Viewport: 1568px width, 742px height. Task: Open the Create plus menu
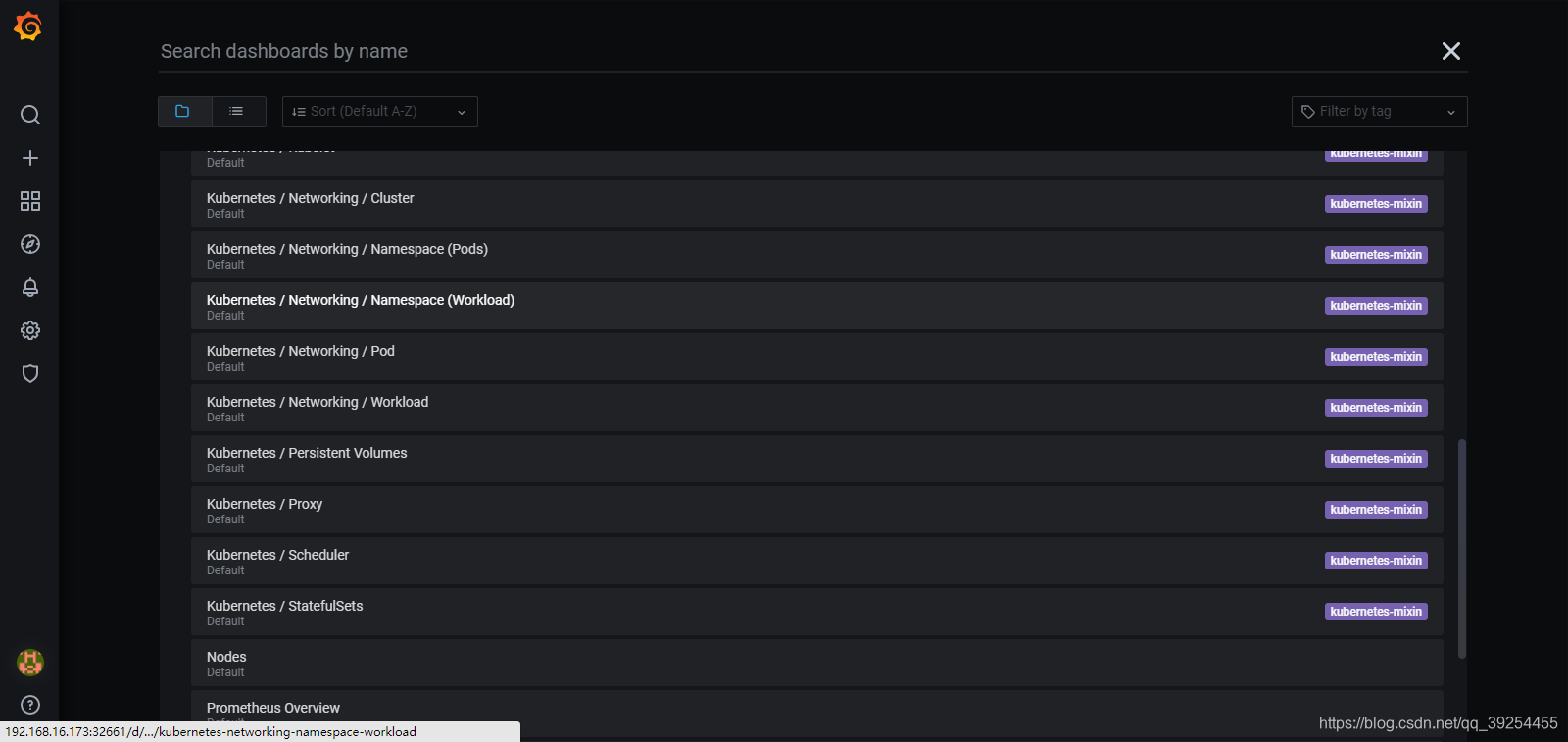(x=30, y=158)
